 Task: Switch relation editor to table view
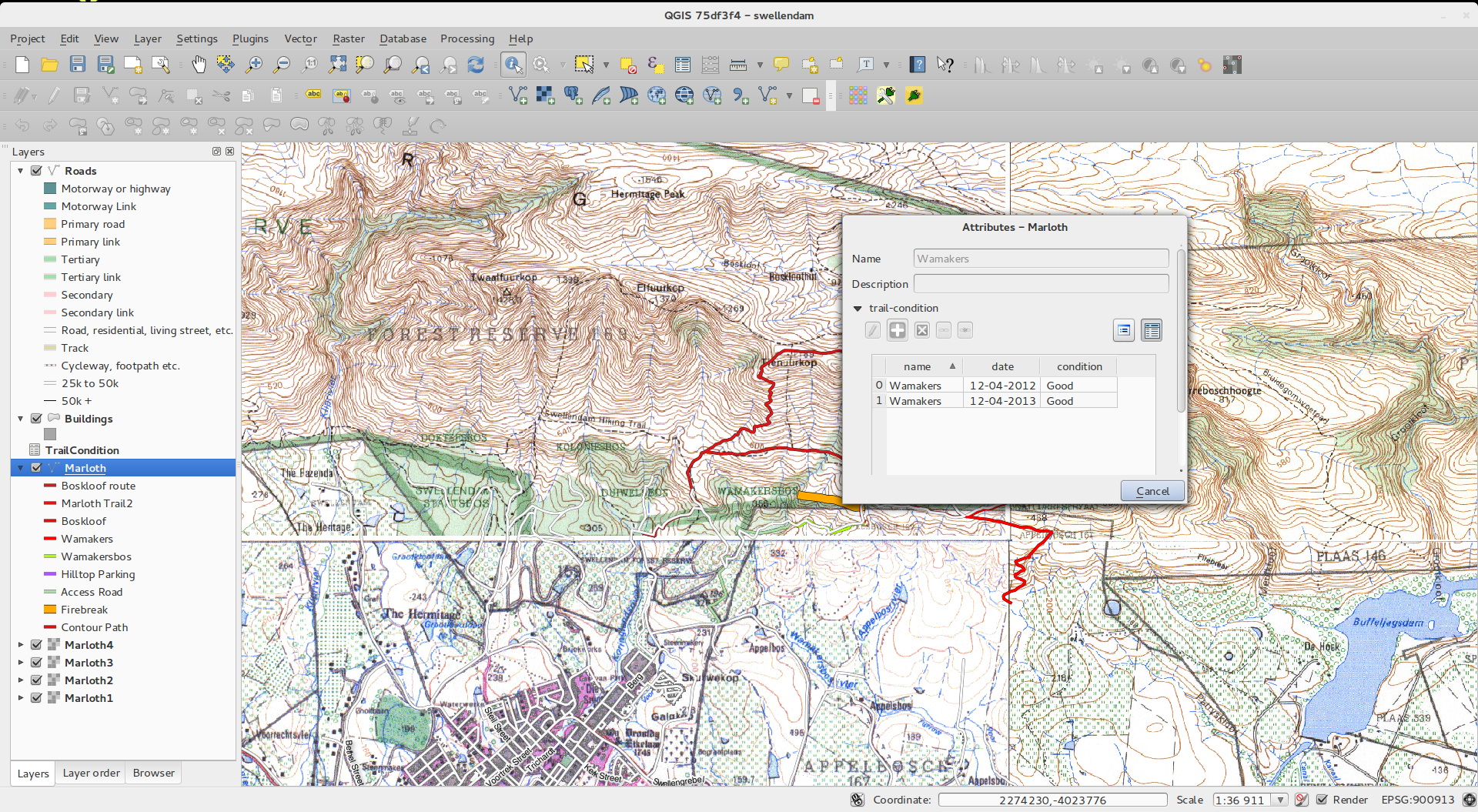pos(1152,330)
